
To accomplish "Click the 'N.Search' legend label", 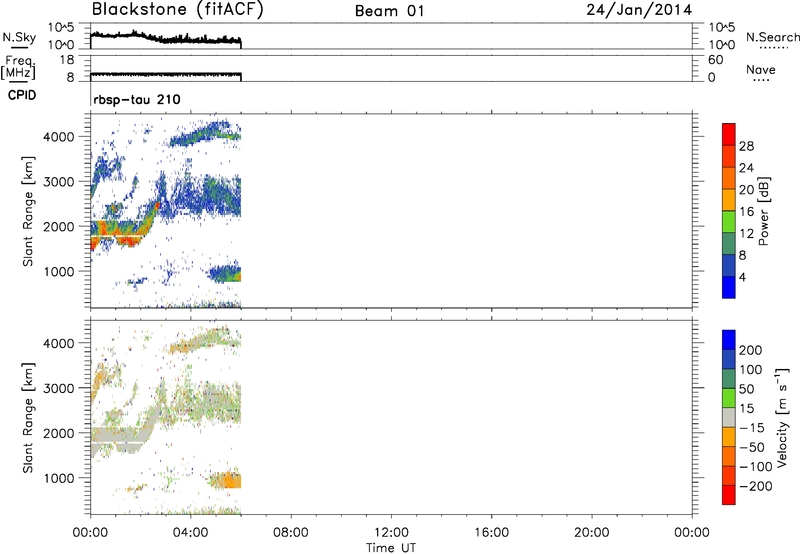I will [x=772, y=37].
